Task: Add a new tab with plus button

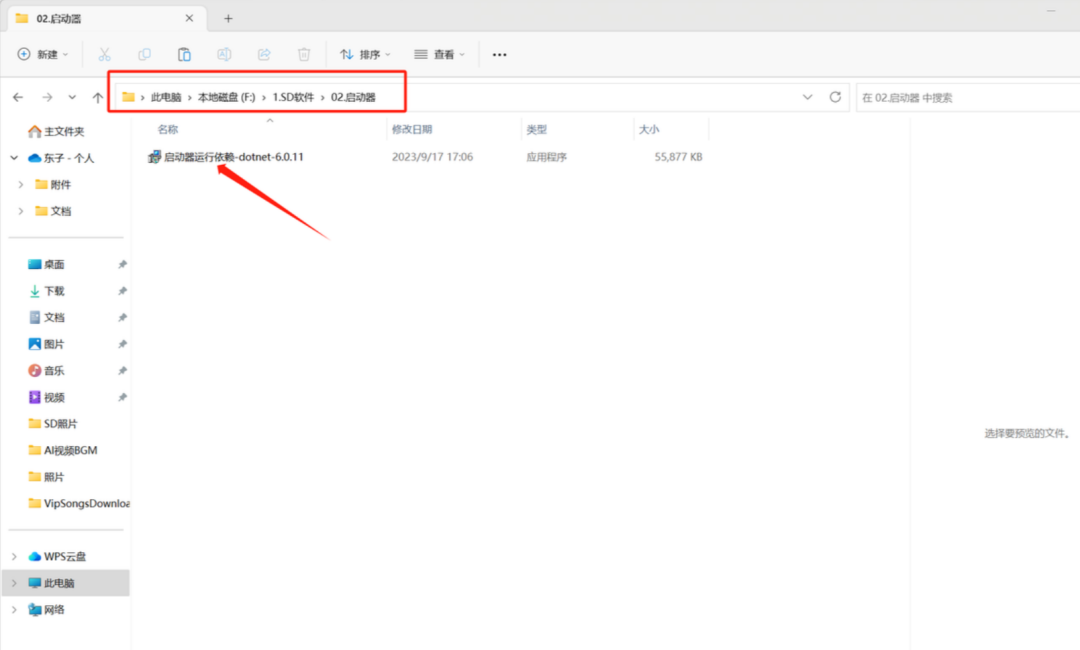Action: click(228, 19)
